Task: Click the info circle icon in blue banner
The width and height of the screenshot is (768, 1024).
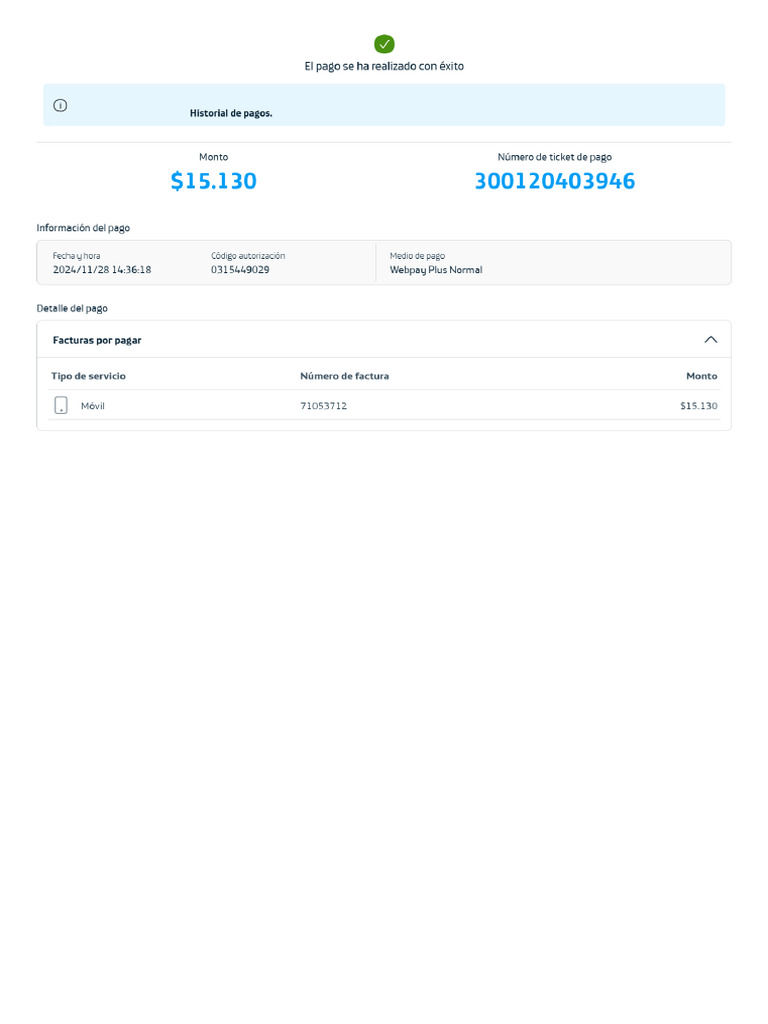Action: 60,105
